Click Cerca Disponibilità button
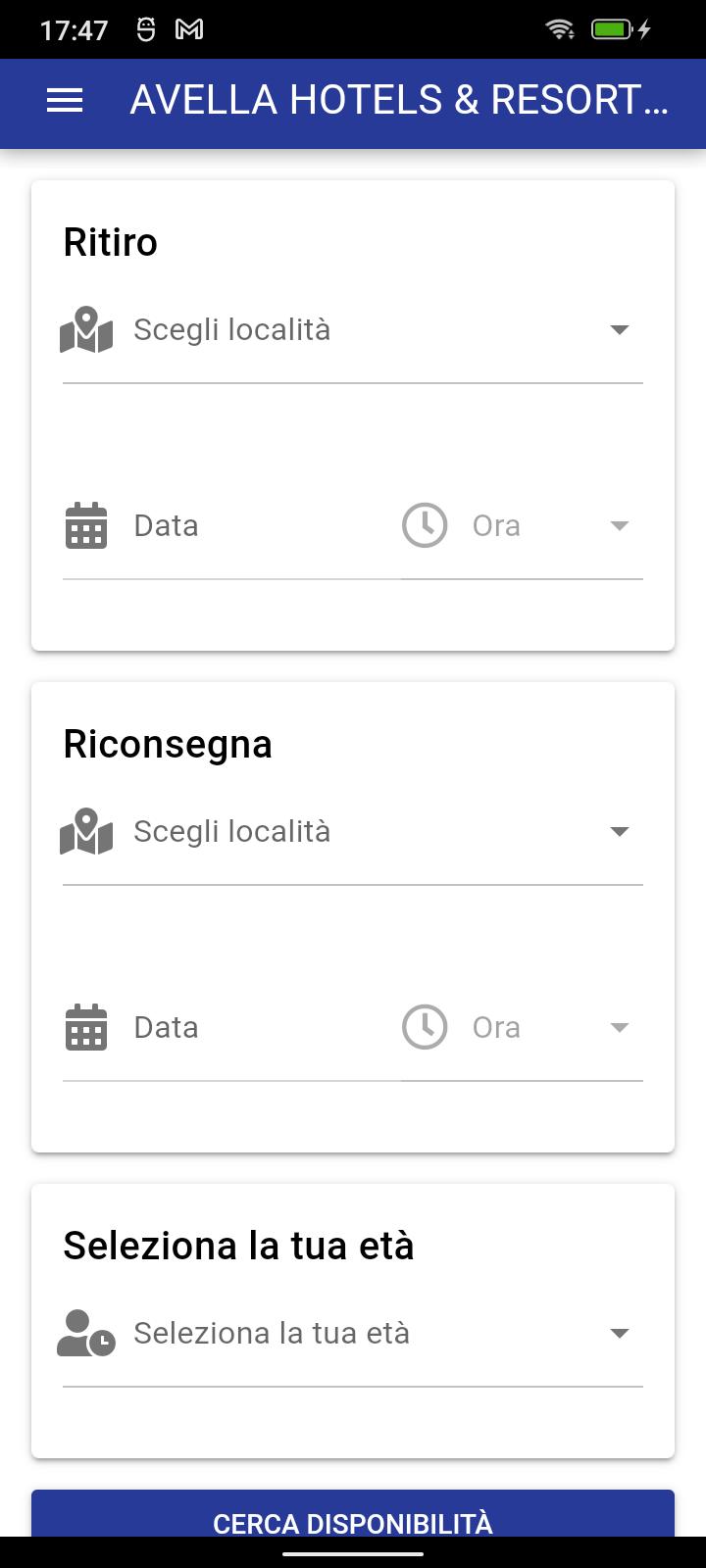 353,1514
